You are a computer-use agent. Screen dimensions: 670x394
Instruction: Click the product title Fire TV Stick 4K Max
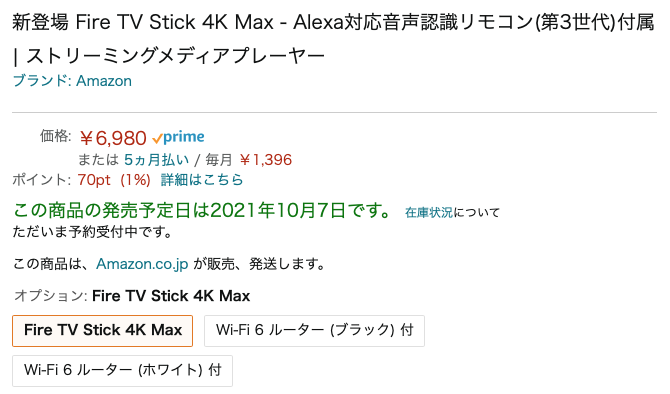174,22
